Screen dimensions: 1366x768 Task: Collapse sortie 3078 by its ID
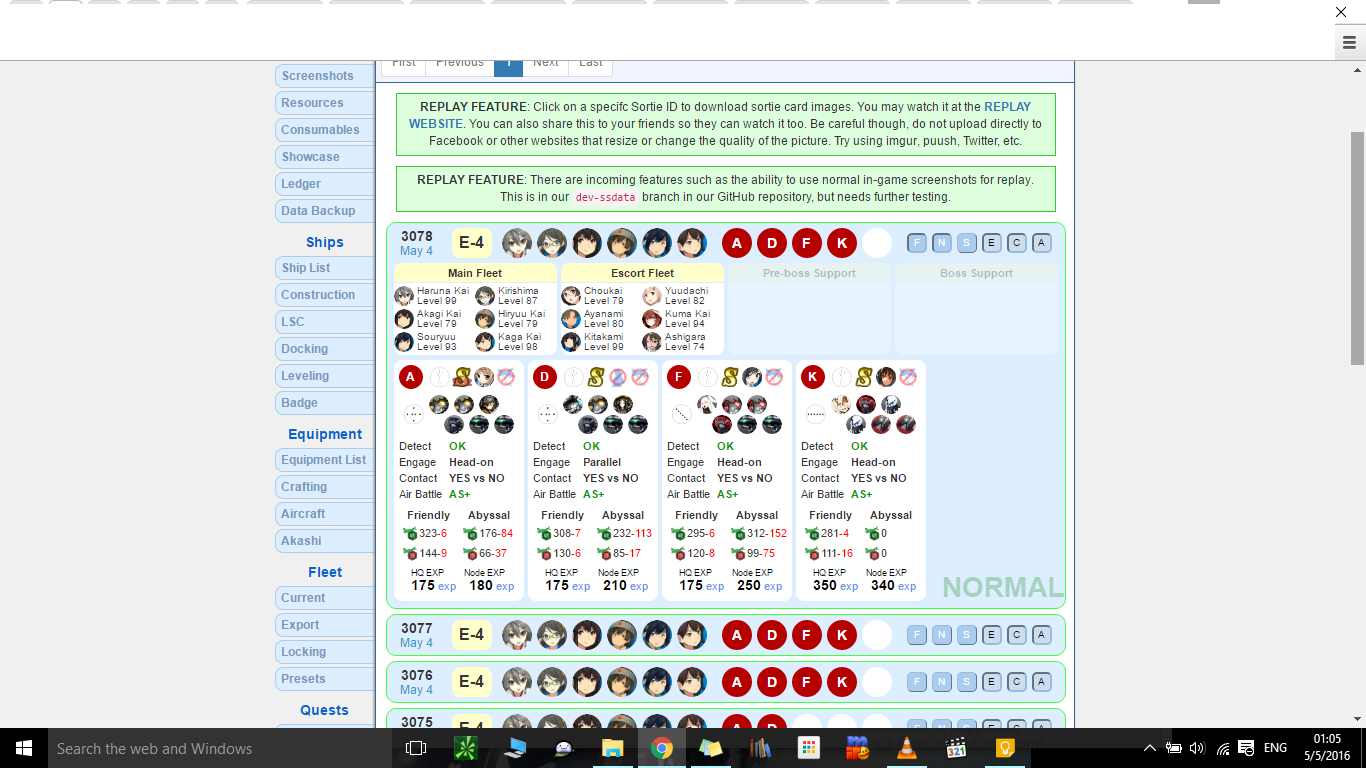pyautogui.click(x=417, y=237)
